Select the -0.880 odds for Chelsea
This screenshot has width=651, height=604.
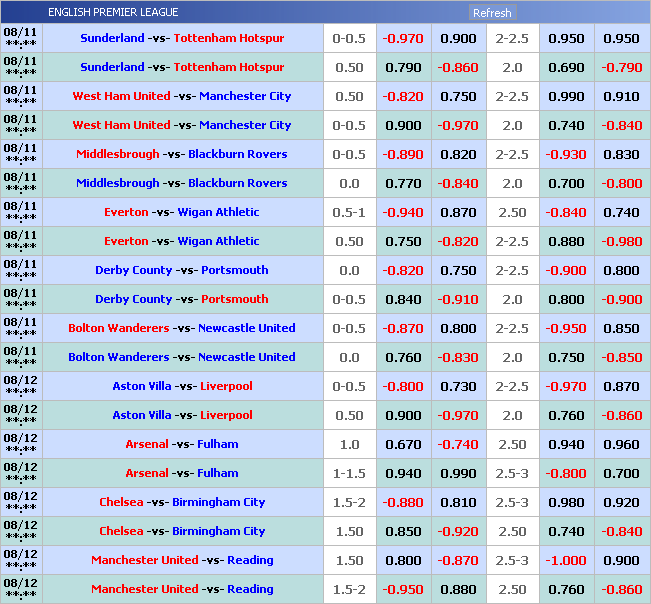point(403,502)
